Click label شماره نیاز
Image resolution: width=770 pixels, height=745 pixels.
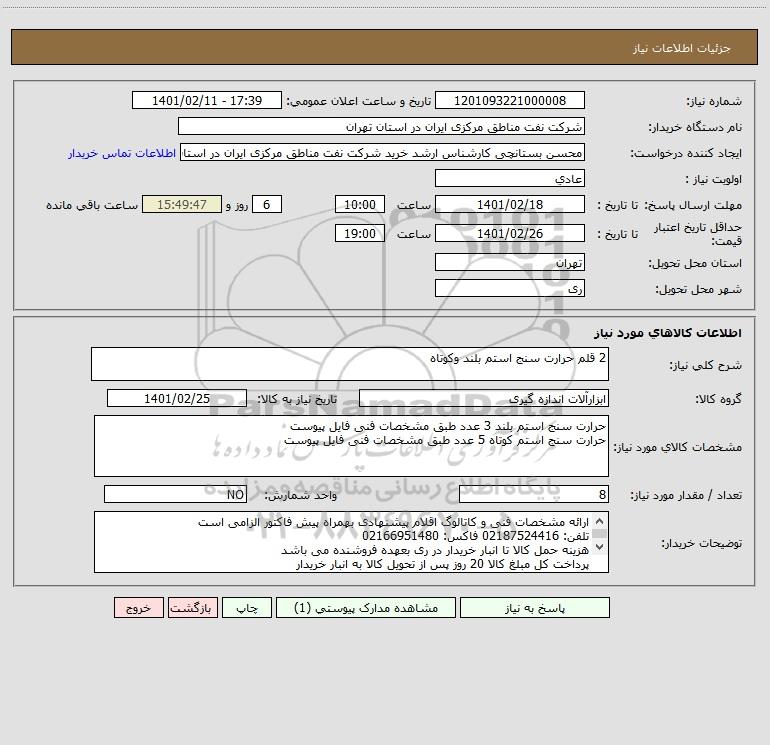(x=714, y=102)
